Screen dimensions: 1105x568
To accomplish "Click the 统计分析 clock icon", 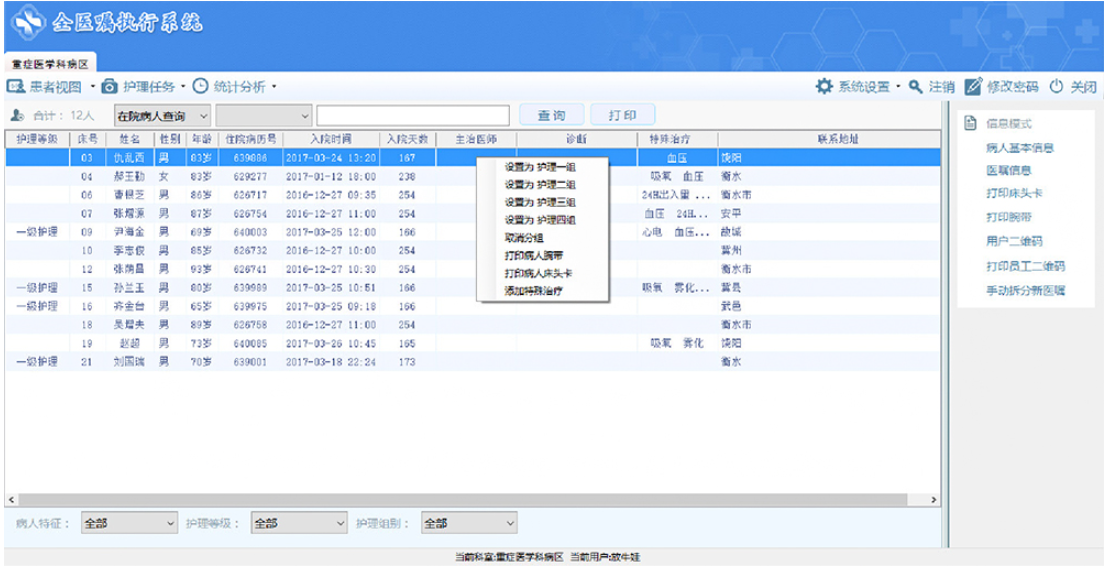I will click(x=201, y=87).
